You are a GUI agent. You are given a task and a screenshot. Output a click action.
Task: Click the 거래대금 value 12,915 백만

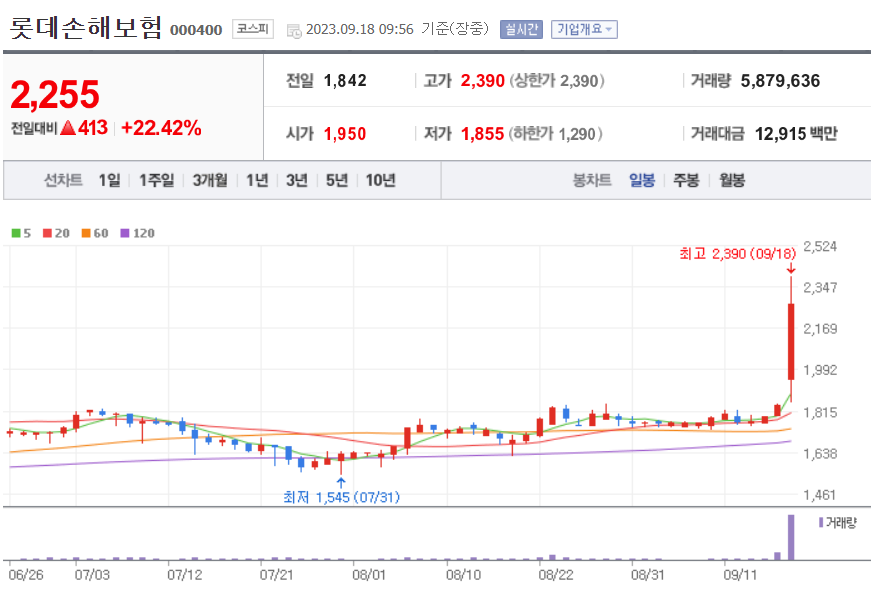coord(796,134)
